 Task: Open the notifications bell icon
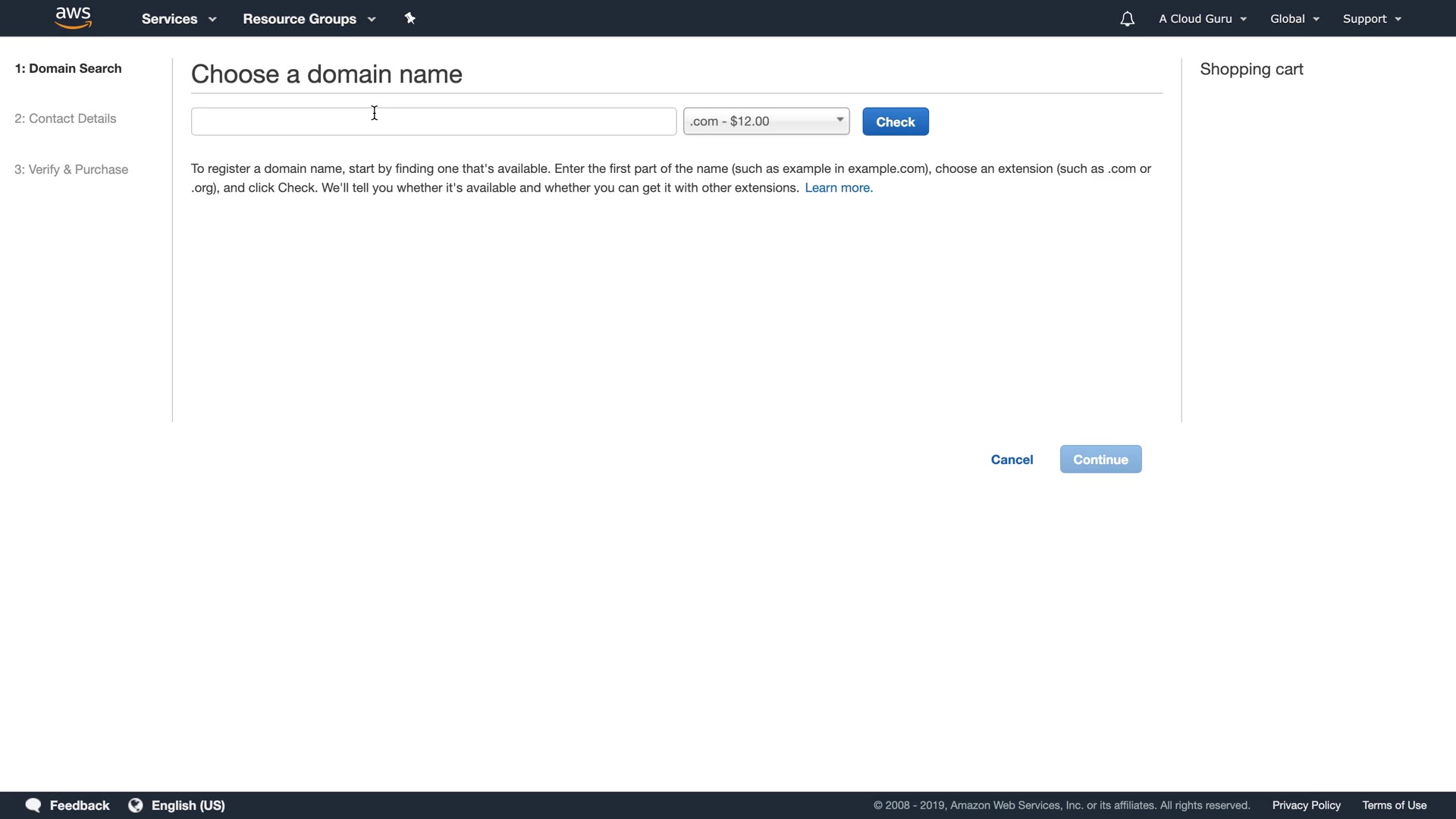pos(1127,19)
